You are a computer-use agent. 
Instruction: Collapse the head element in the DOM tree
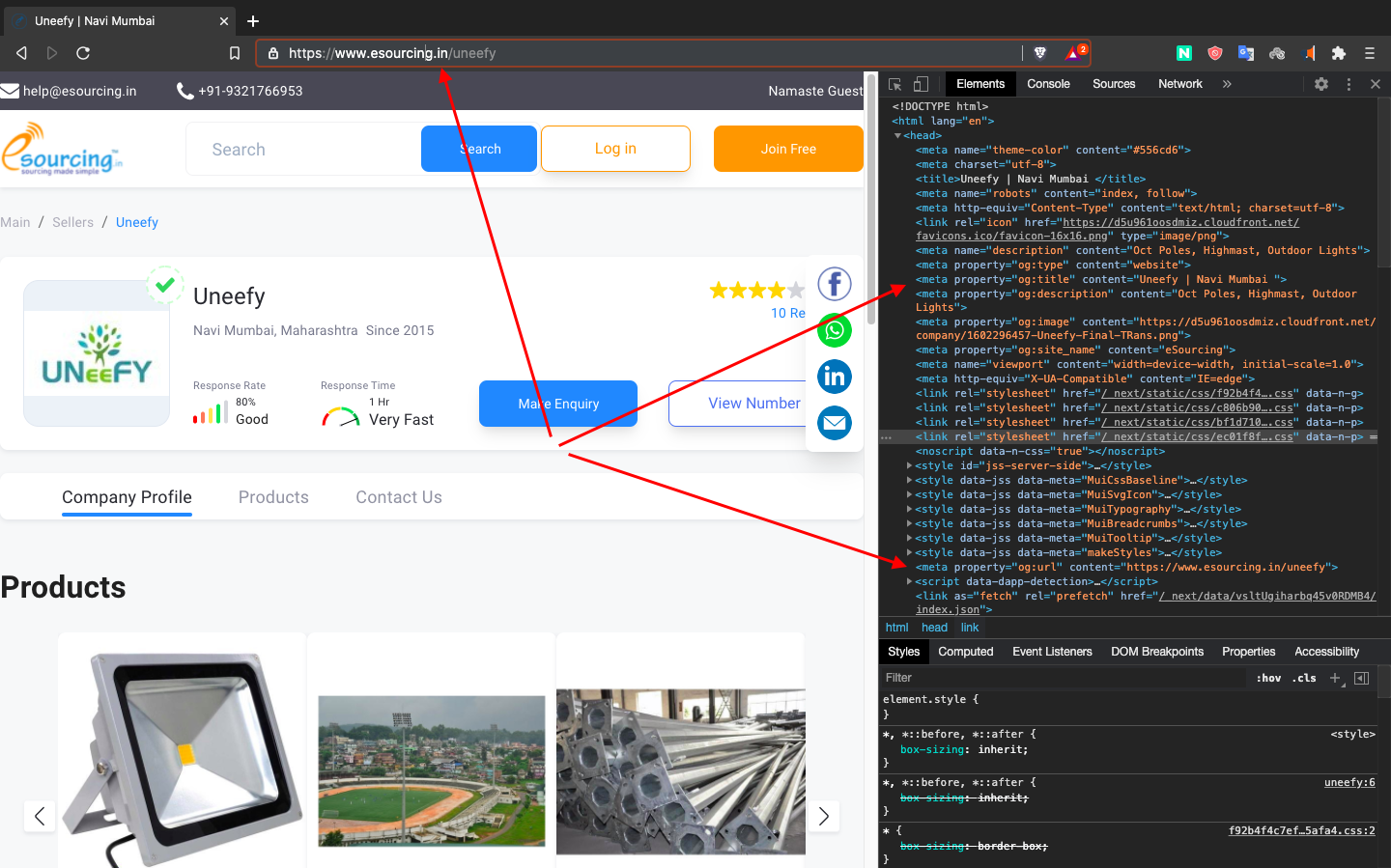pyautogui.click(x=897, y=136)
